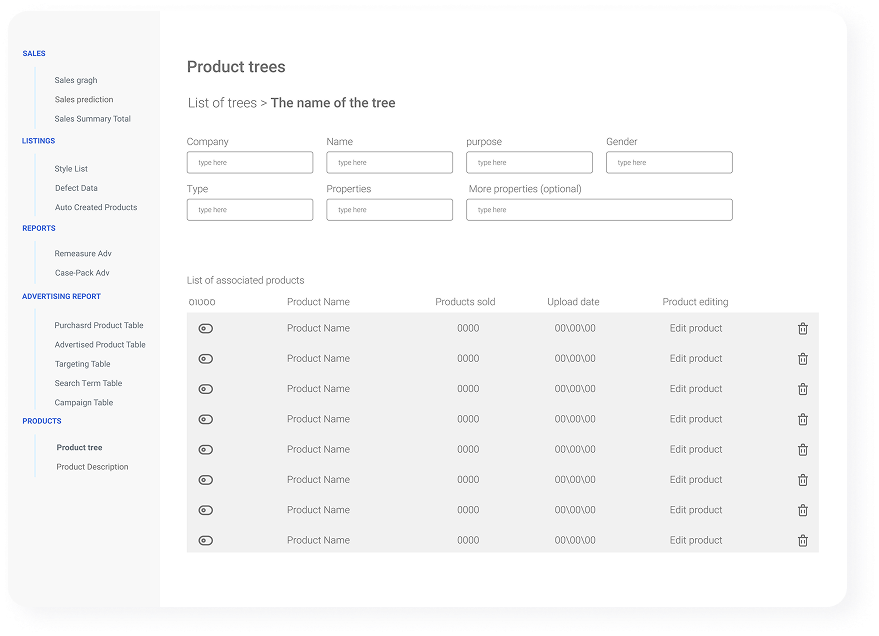Select Search Term Table
This screenshot has height=636, width=879.
[88, 383]
